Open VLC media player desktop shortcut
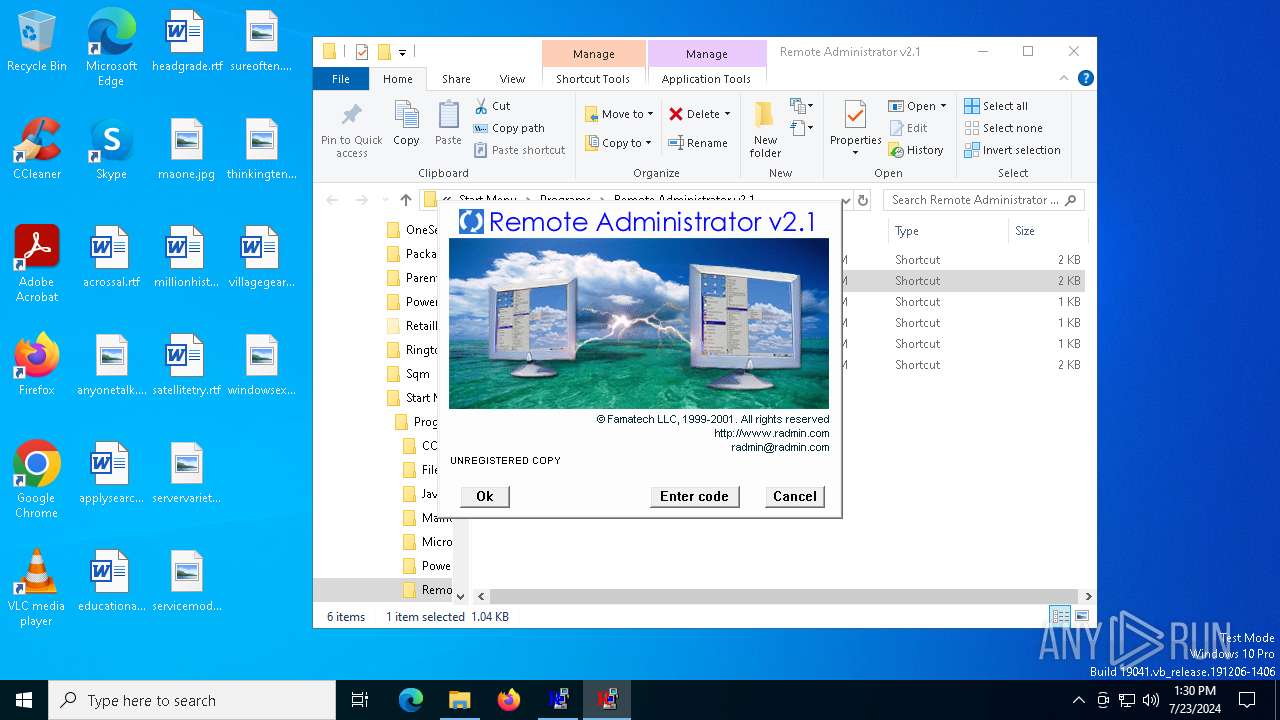1280x720 pixels. (x=37, y=588)
